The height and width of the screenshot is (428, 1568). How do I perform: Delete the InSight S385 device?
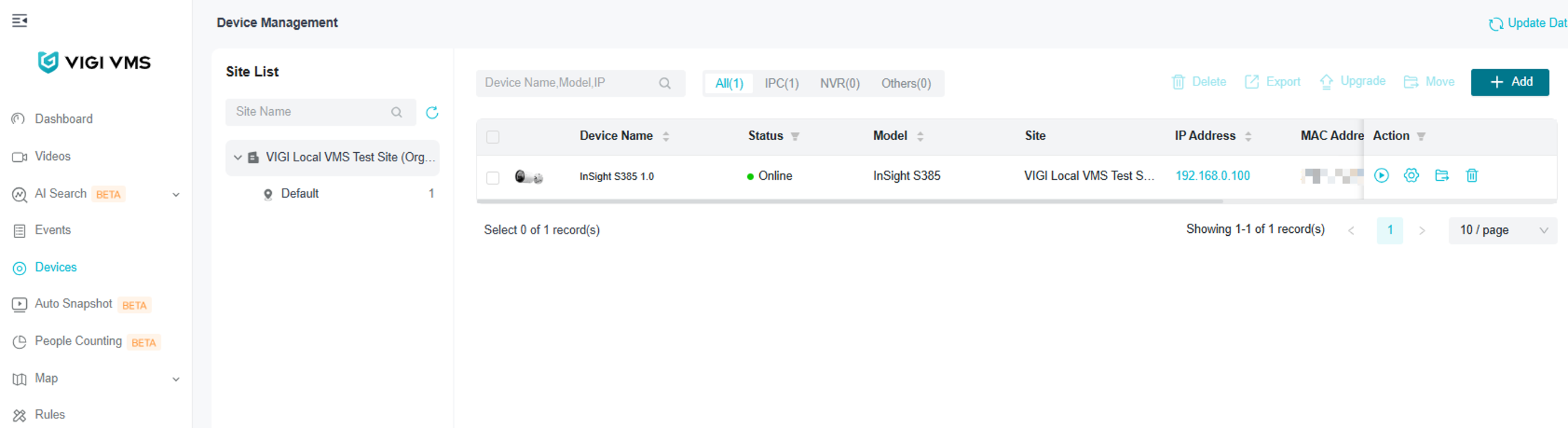pos(1472,176)
